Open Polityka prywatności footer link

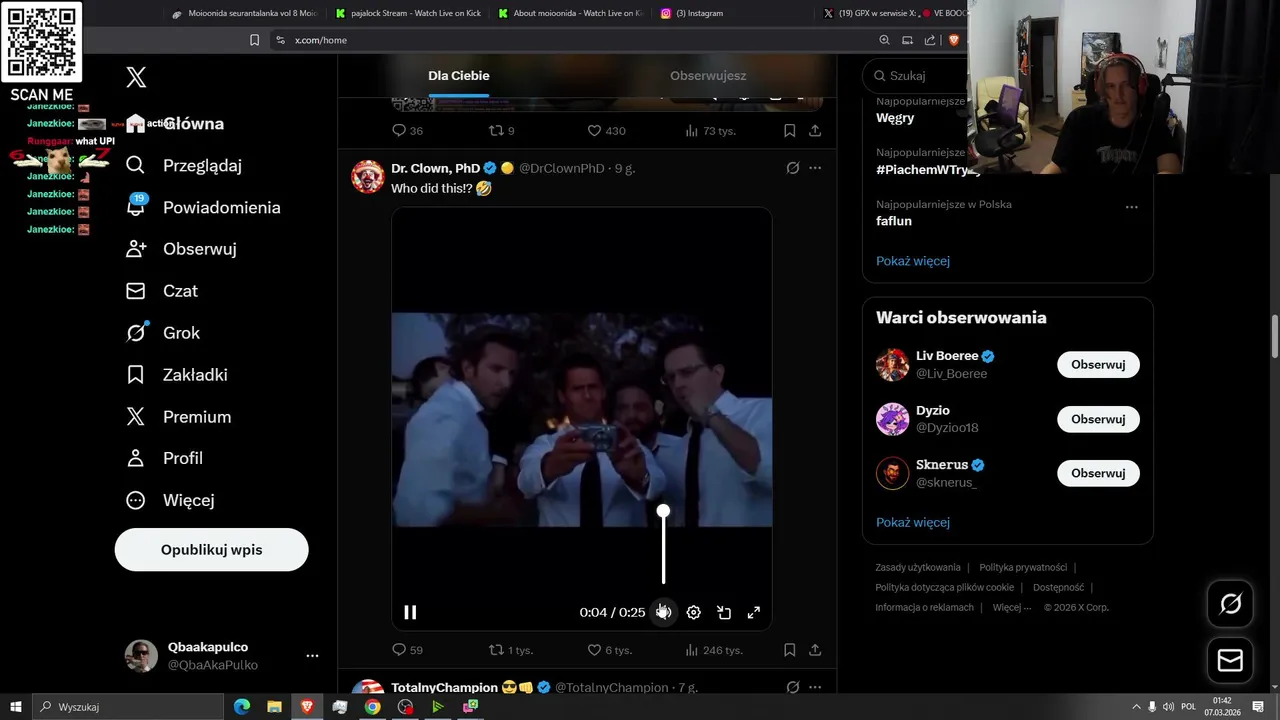point(1023,567)
